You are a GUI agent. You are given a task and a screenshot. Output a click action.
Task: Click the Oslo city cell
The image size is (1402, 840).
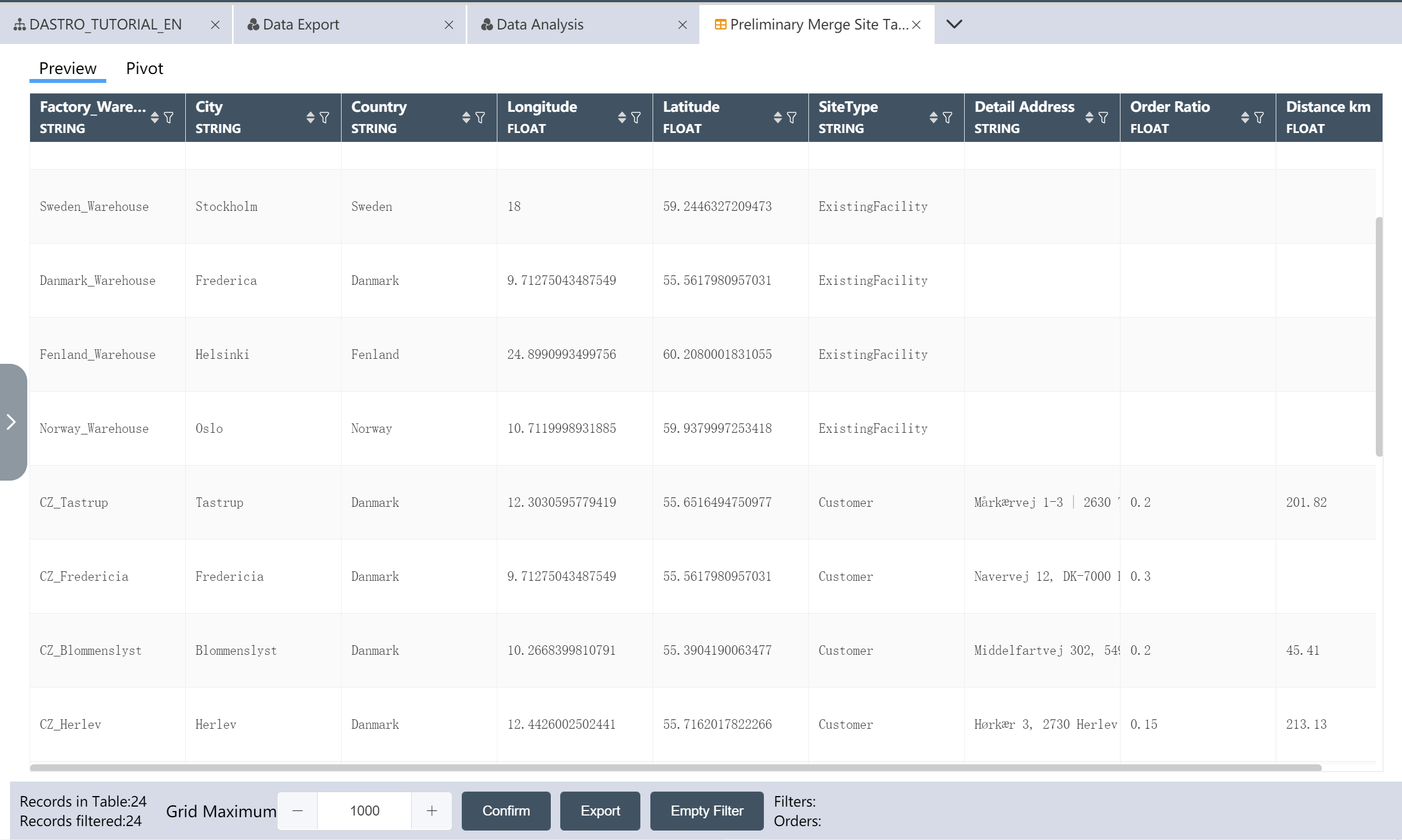263,428
